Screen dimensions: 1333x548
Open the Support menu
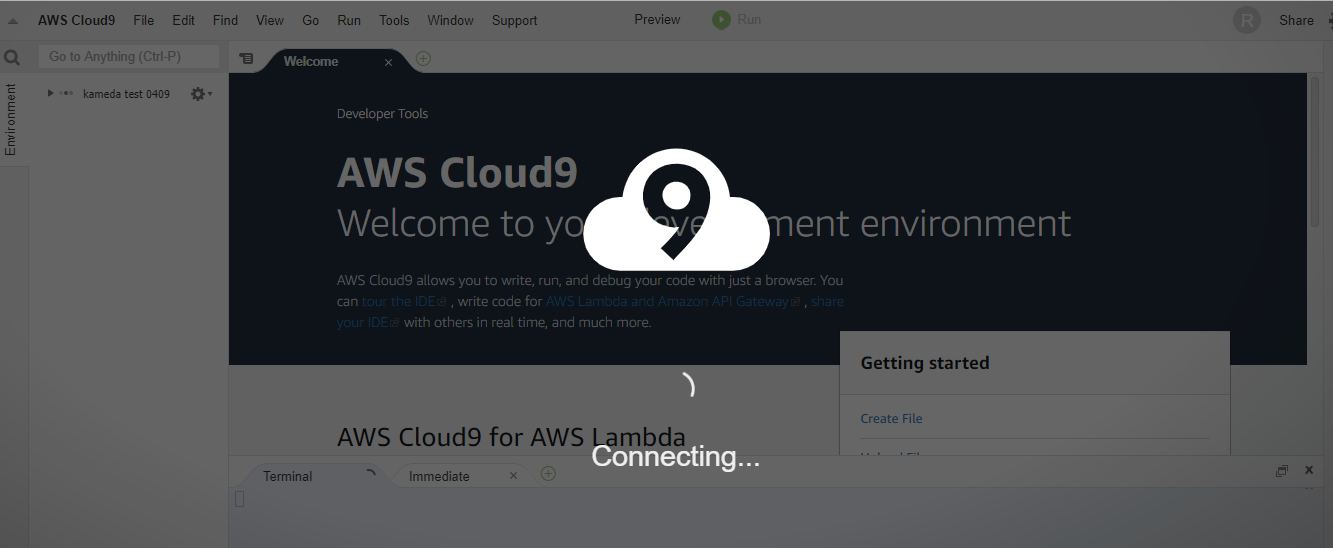tap(514, 20)
